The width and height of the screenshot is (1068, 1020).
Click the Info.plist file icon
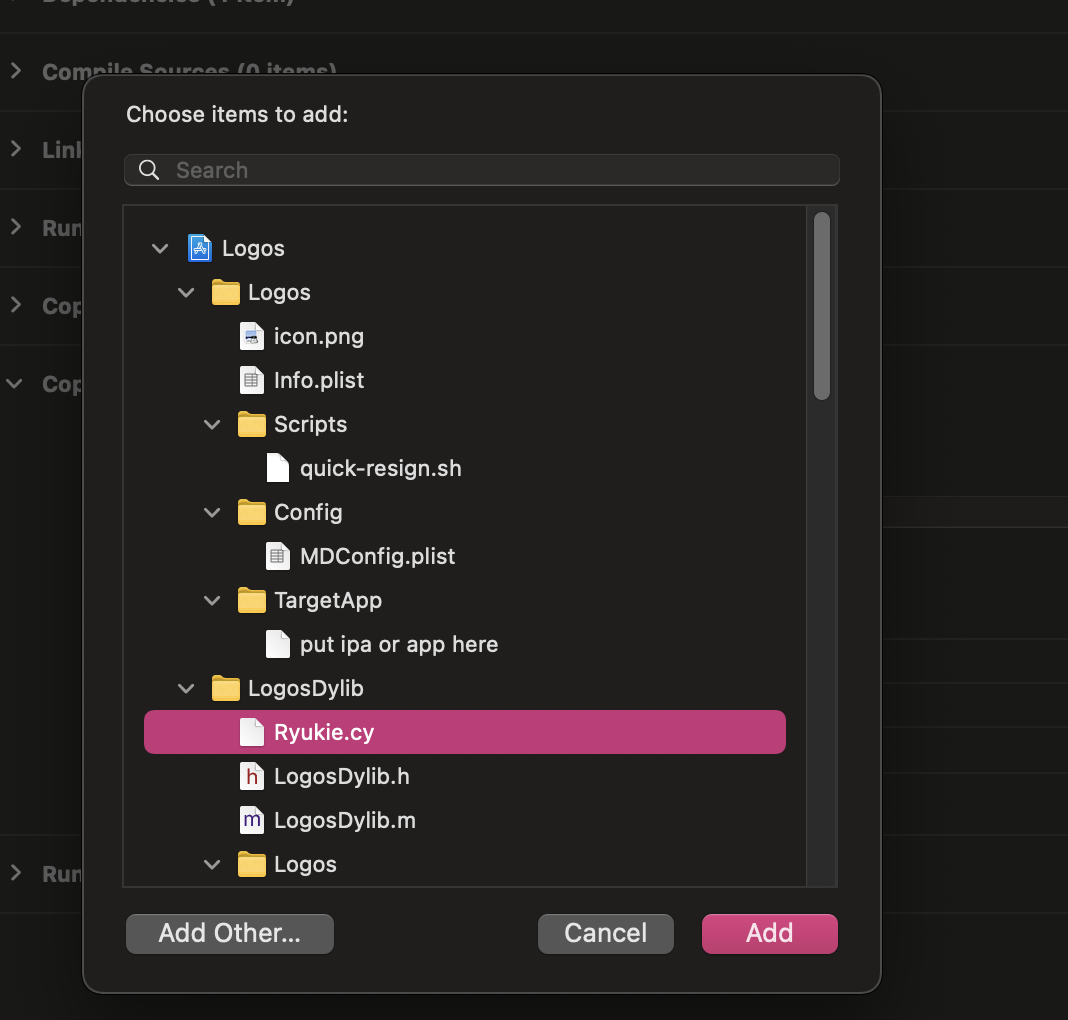point(252,380)
